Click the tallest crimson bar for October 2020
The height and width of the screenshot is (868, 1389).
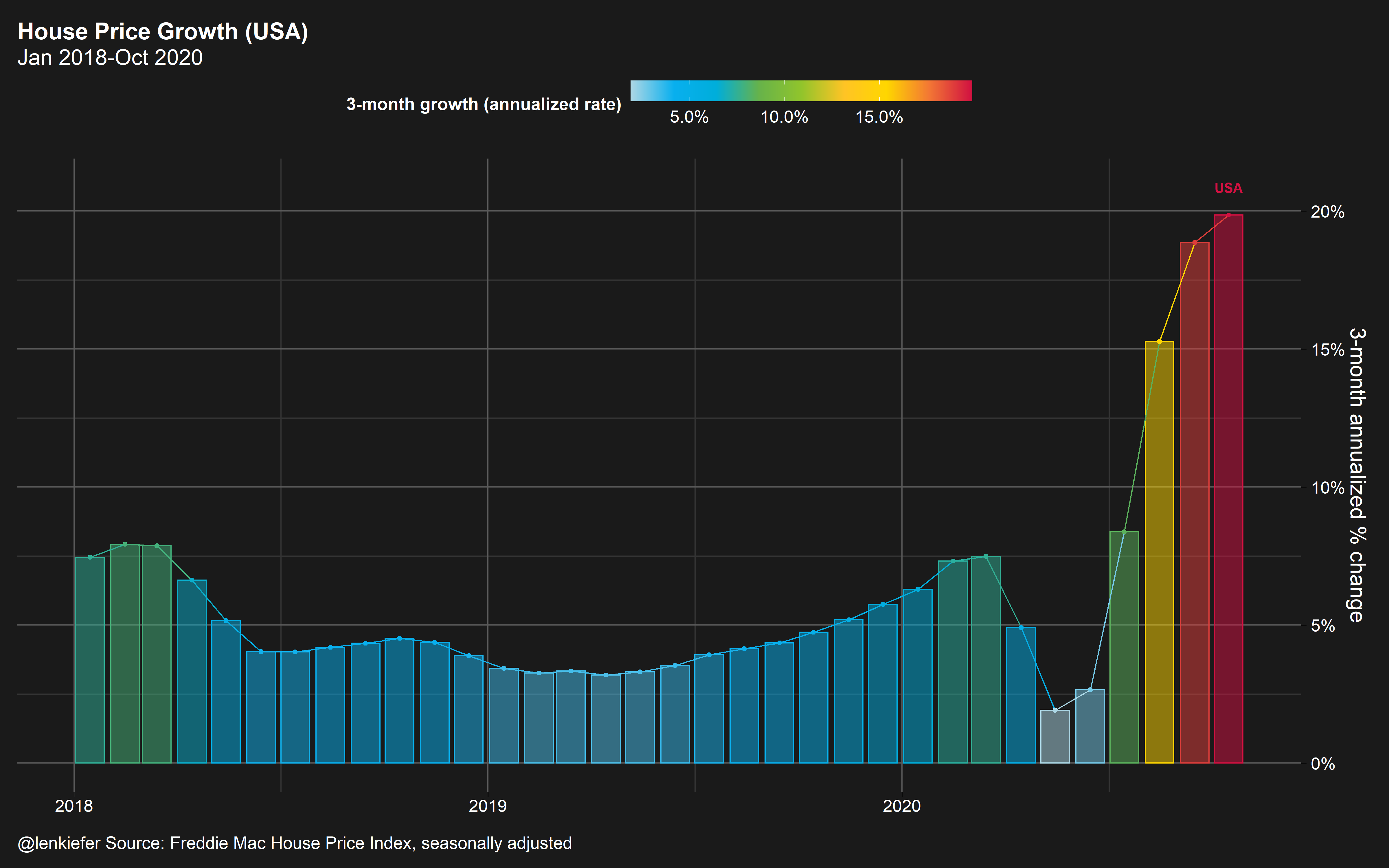[x=1228, y=489]
